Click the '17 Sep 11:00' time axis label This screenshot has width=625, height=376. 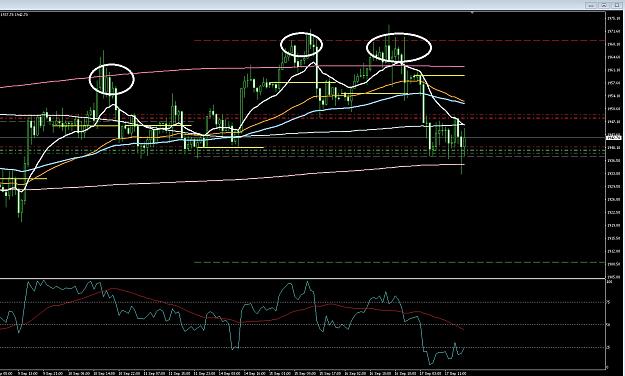456,374
